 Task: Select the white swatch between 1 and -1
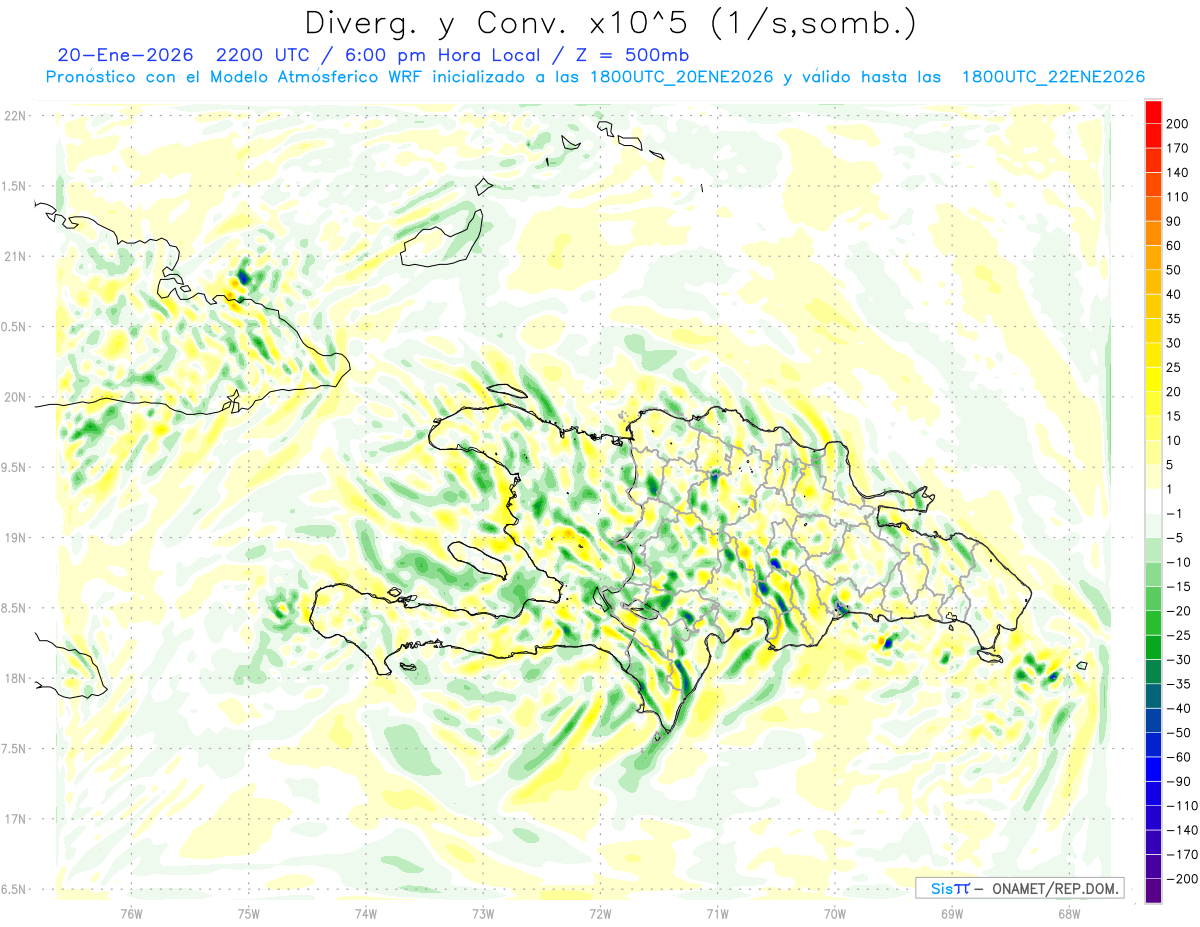[x=1153, y=502]
